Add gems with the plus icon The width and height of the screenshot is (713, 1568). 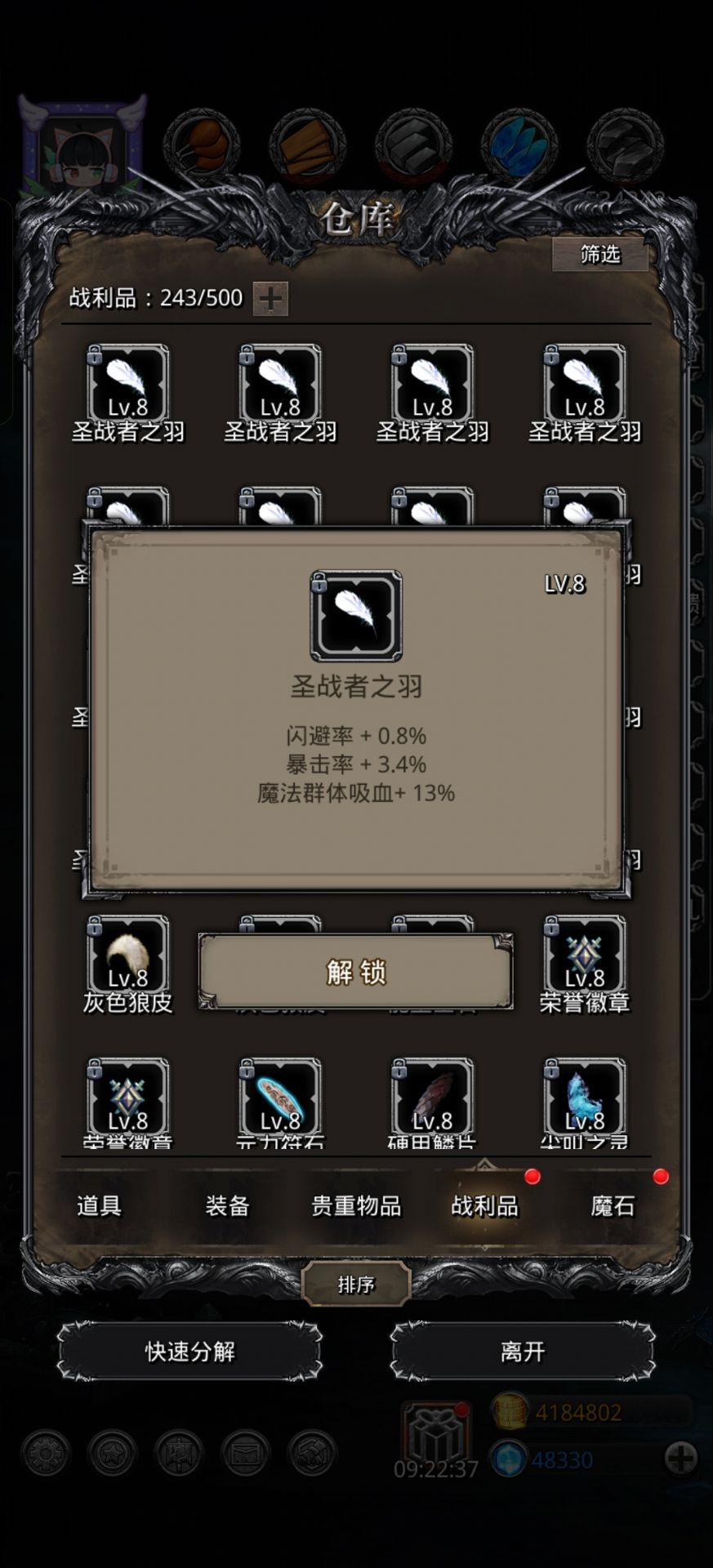coord(680,1458)
